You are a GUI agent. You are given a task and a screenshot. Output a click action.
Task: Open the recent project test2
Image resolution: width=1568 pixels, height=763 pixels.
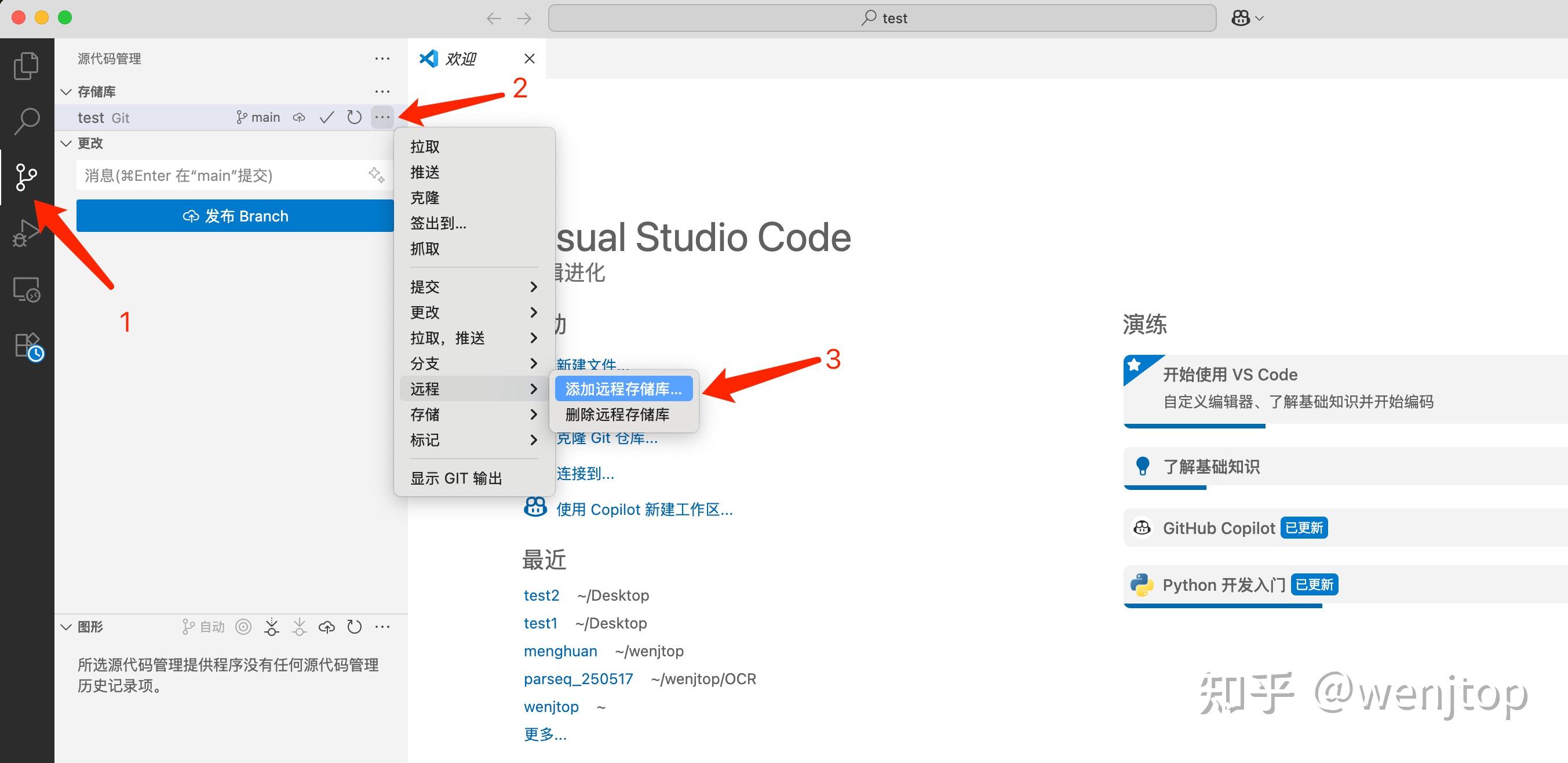[x=541, y=595]
